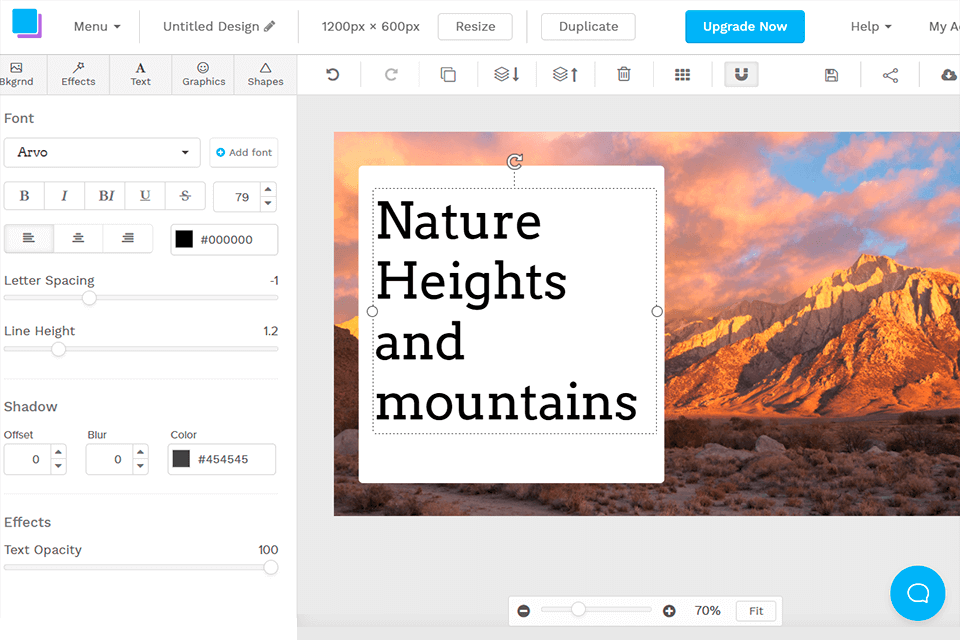Viewport: 960px width, 640px height.
Task: Click the black text color swatch
Action: pyautogui.click(x=184, y=239)
